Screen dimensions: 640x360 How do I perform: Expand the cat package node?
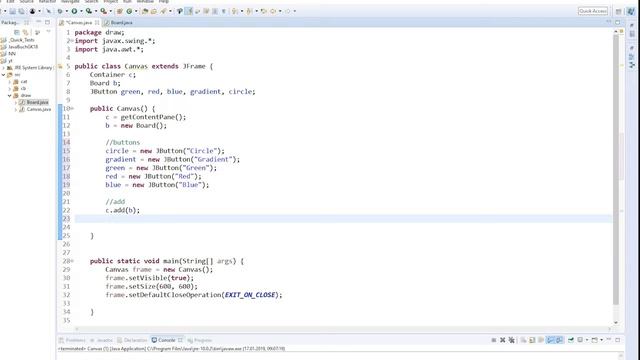coord(10,82)
